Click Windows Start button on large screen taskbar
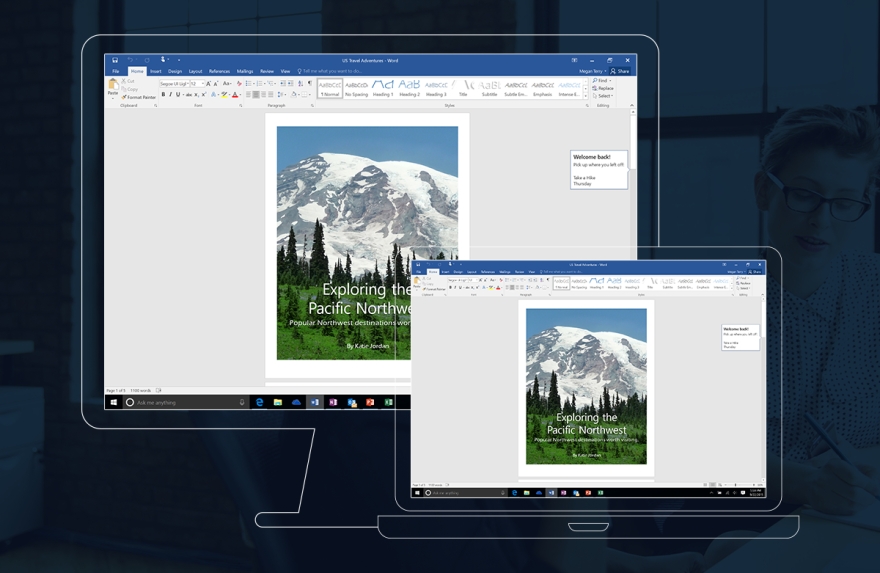 113,402
